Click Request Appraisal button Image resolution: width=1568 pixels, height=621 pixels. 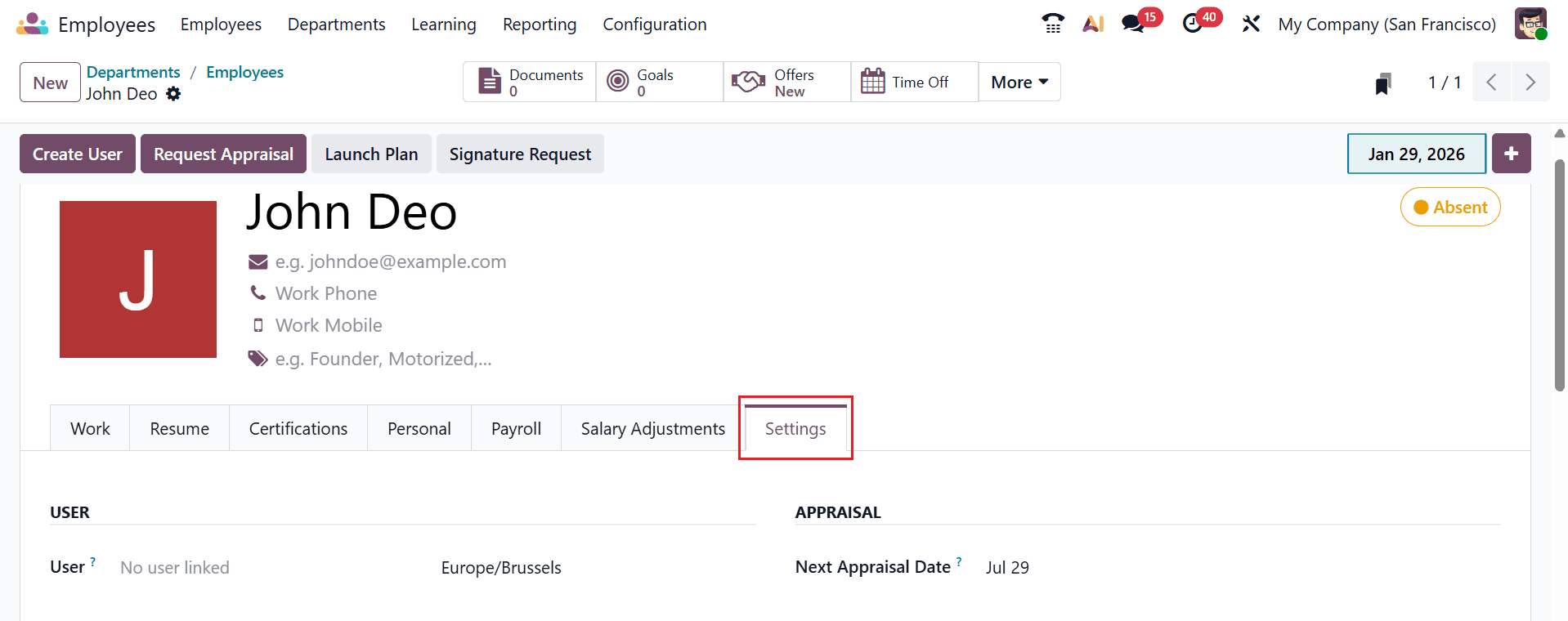[223, 154]
